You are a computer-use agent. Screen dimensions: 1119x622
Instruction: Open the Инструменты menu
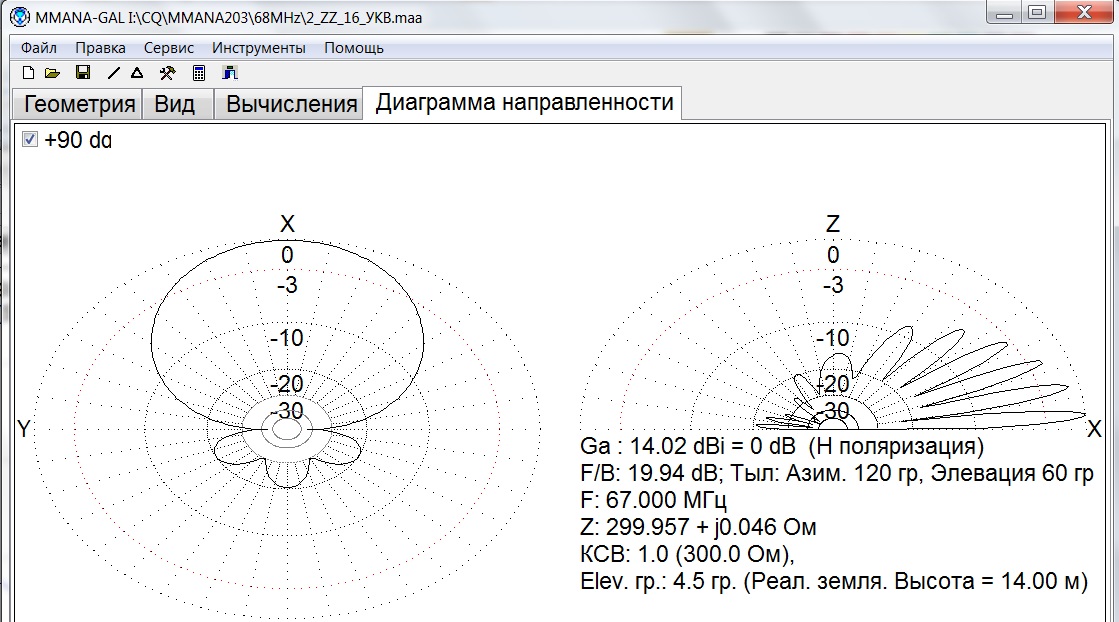click(x=258, y=48)
